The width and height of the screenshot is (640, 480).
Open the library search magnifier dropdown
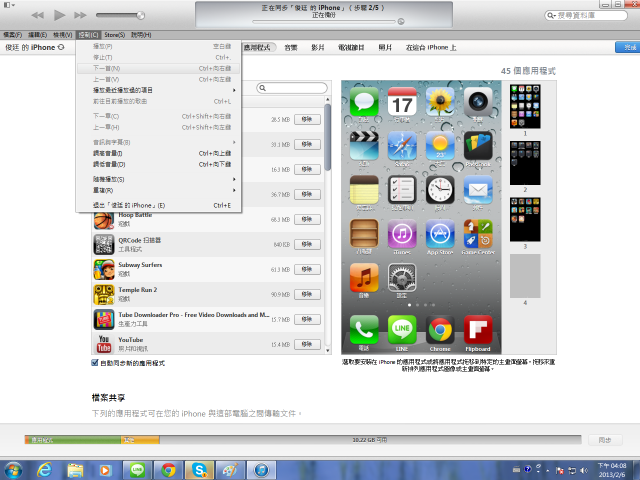(x=551, y=16)
